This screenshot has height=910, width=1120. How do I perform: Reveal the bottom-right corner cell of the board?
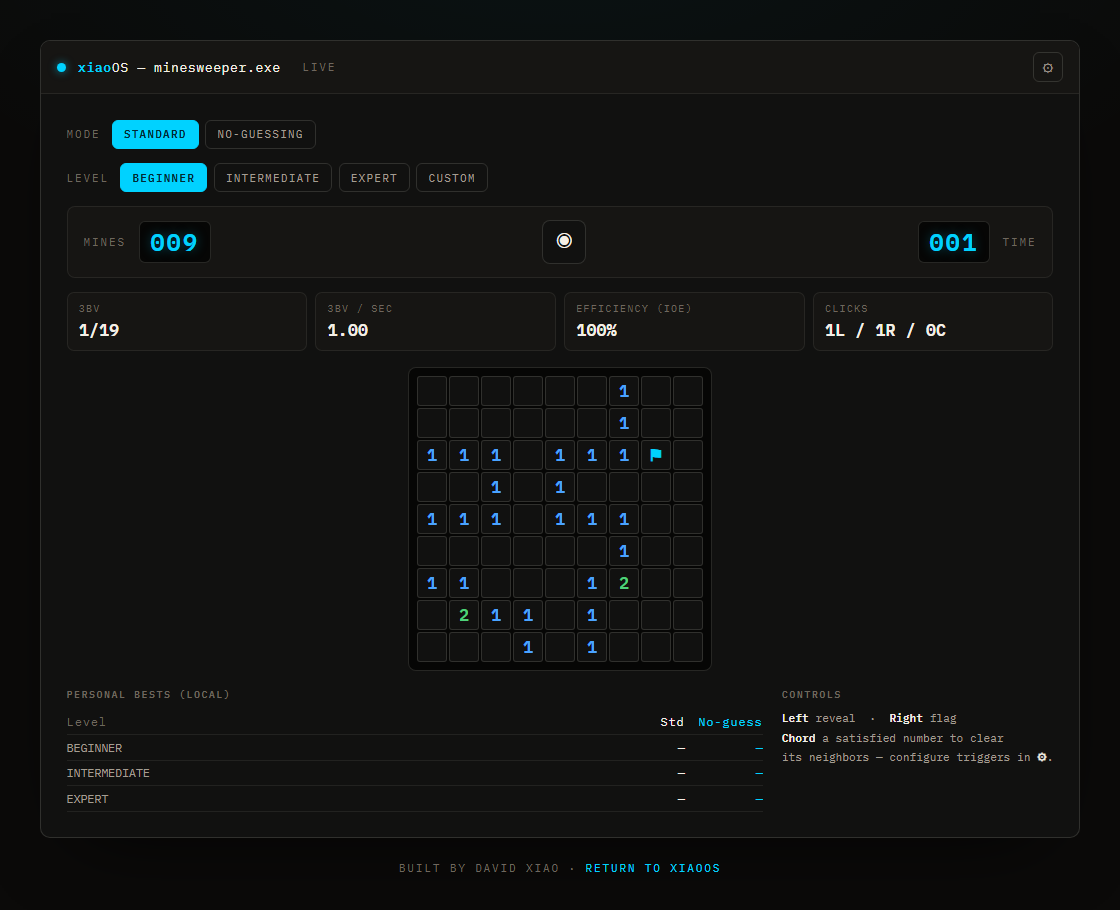tap(688, 647)
